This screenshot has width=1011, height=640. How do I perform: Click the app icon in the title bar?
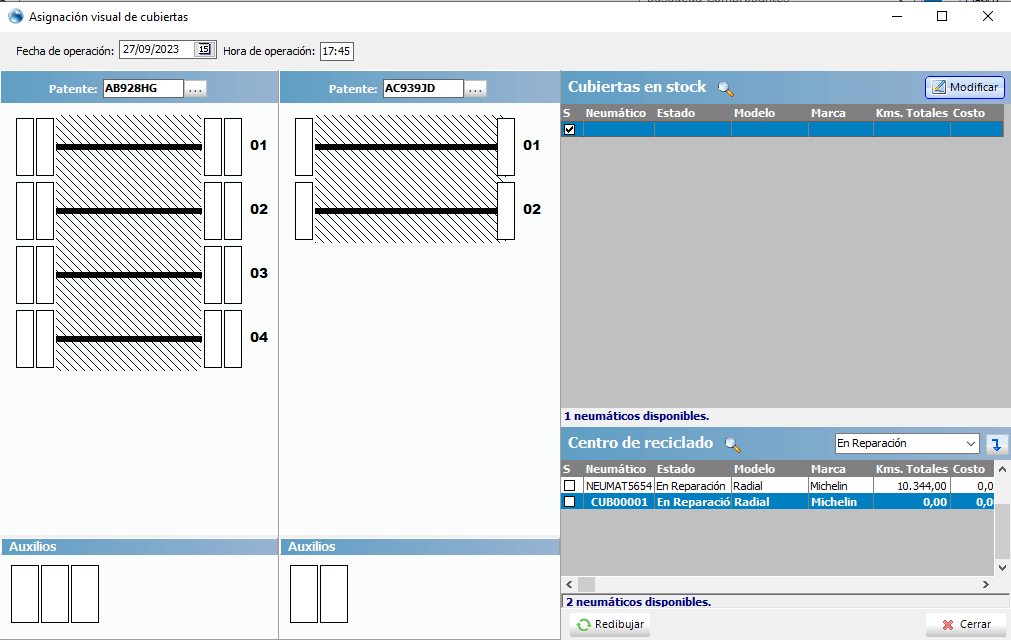click(15, 16)
